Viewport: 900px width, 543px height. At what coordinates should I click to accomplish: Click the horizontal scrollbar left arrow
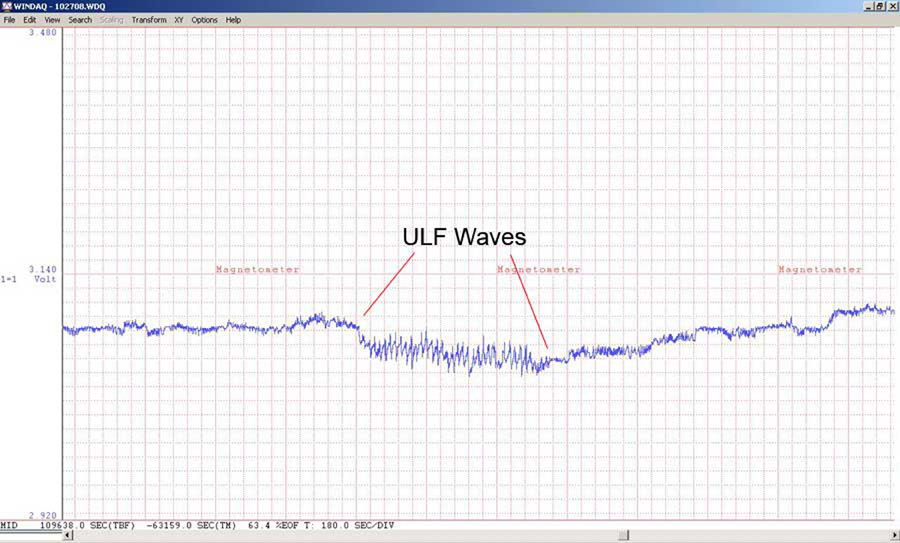tap(68, 536)
